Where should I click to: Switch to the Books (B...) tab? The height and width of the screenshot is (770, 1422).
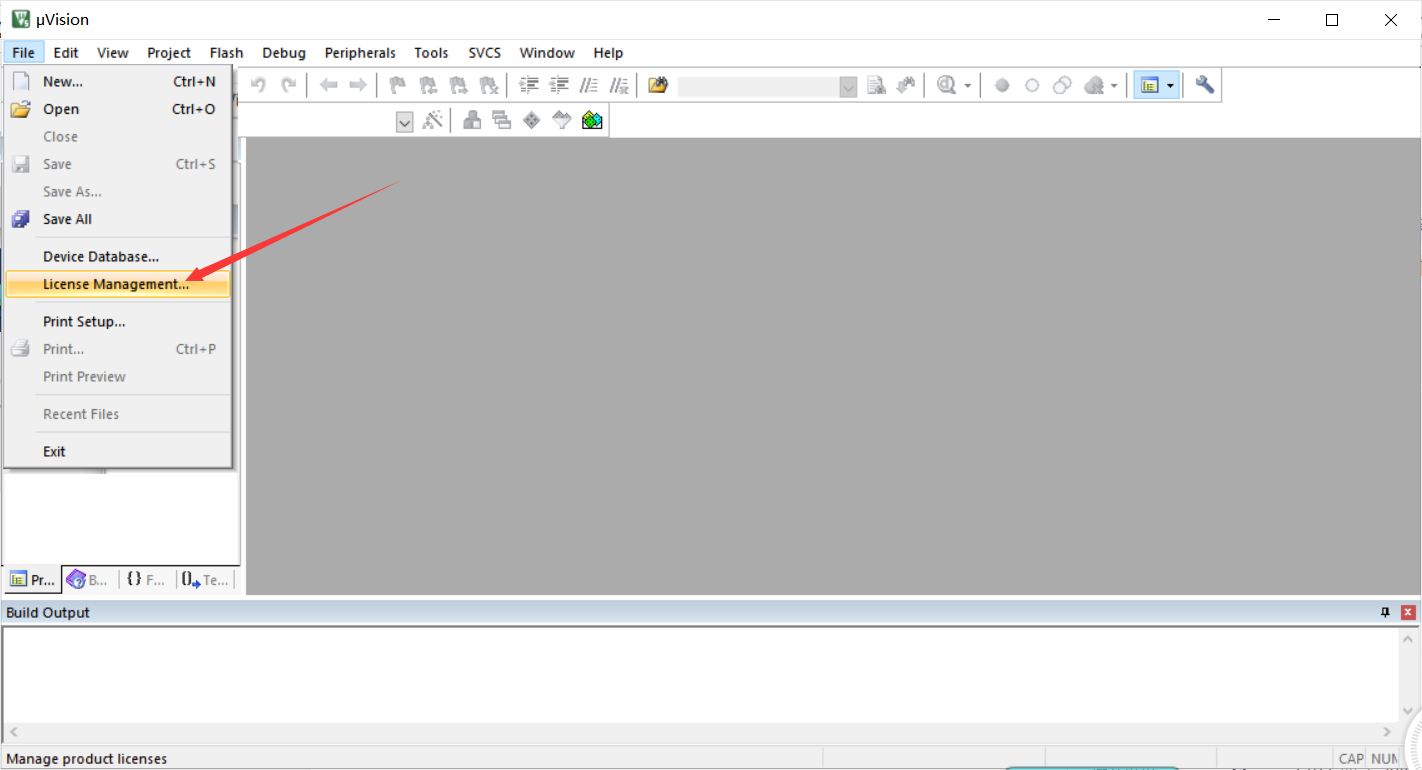click(x=88, y=580)
